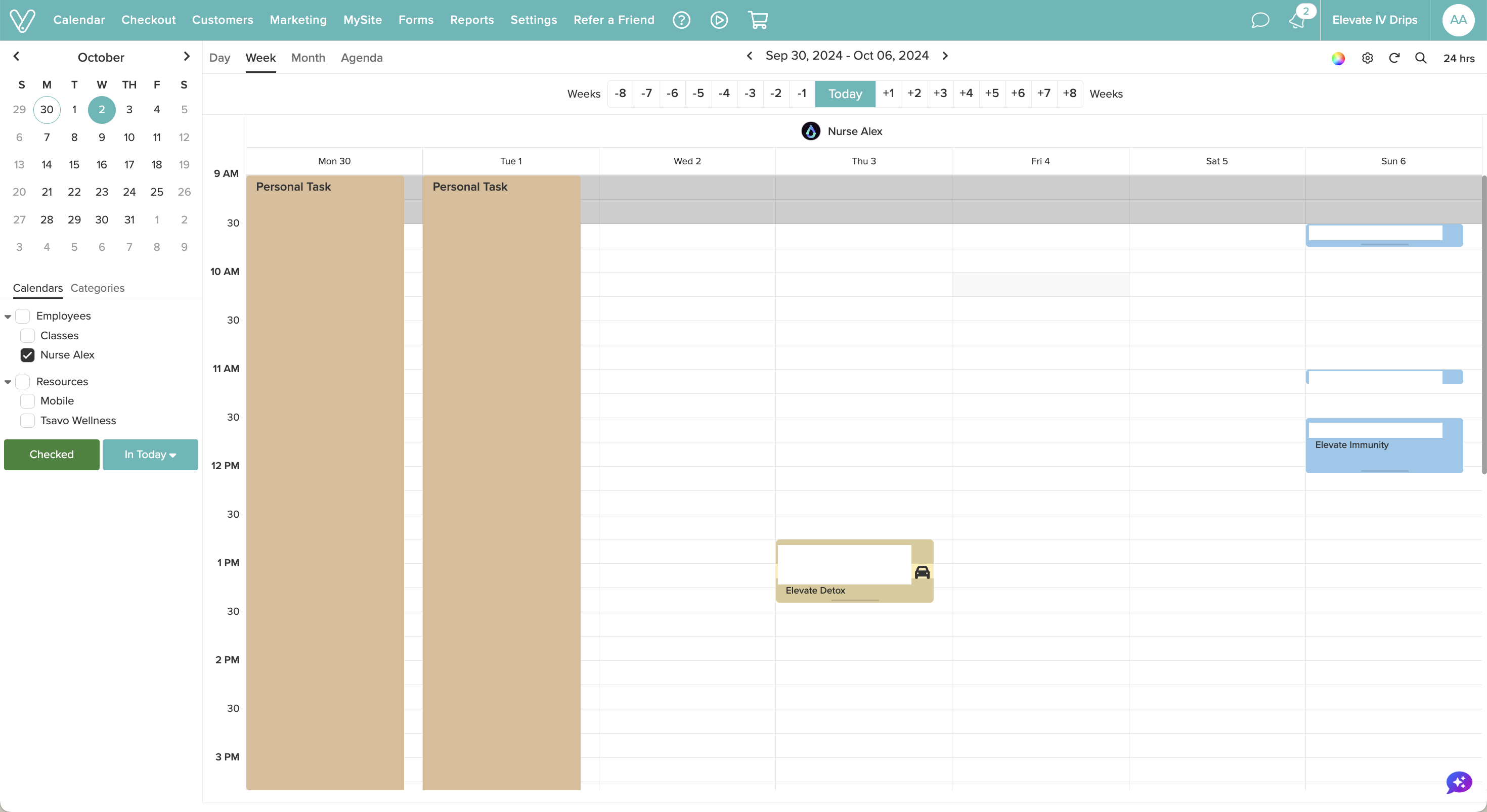Open the Categories tab
The height and width of the screenshot is (812, 1487).
97,288
